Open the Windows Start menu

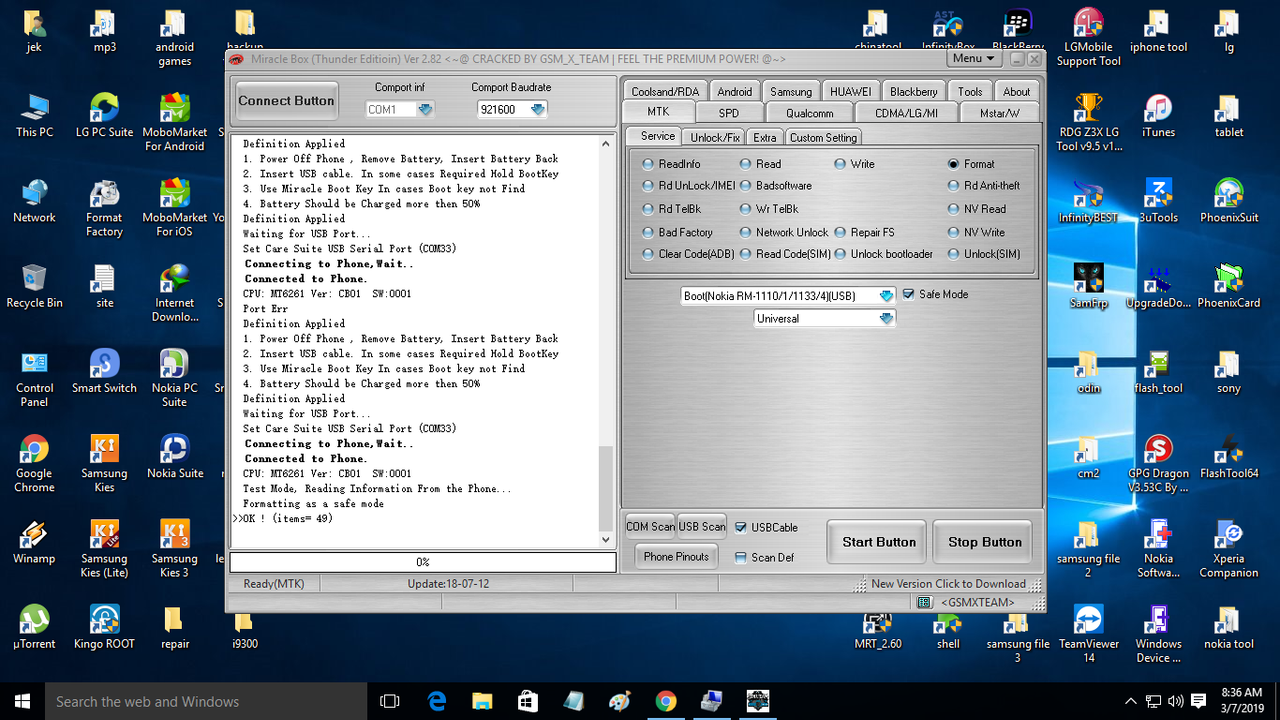click(22, 701)
